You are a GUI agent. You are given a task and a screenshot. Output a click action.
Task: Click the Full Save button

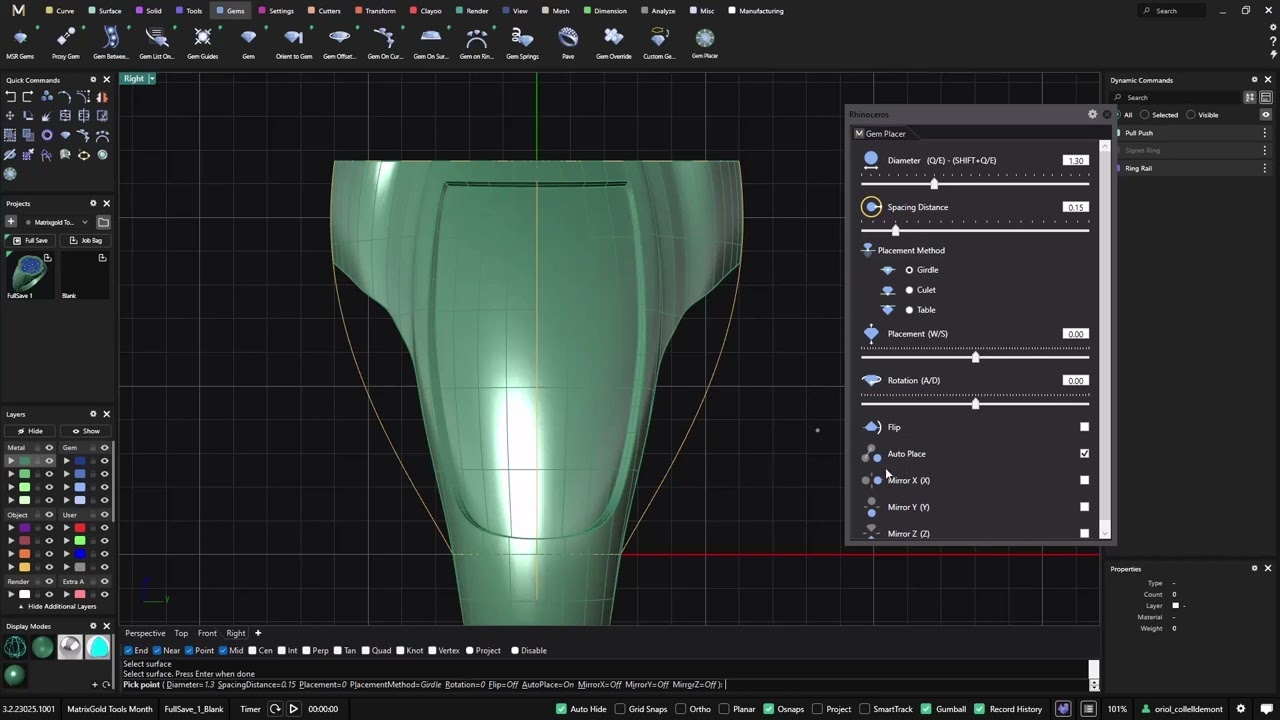click(x=30, y=240)
